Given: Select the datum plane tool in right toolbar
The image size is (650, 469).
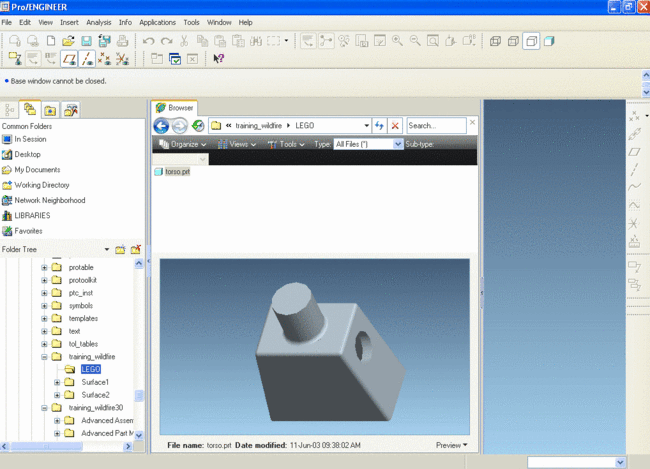Looking at the screenshot, I should click(x=634, y=152).
